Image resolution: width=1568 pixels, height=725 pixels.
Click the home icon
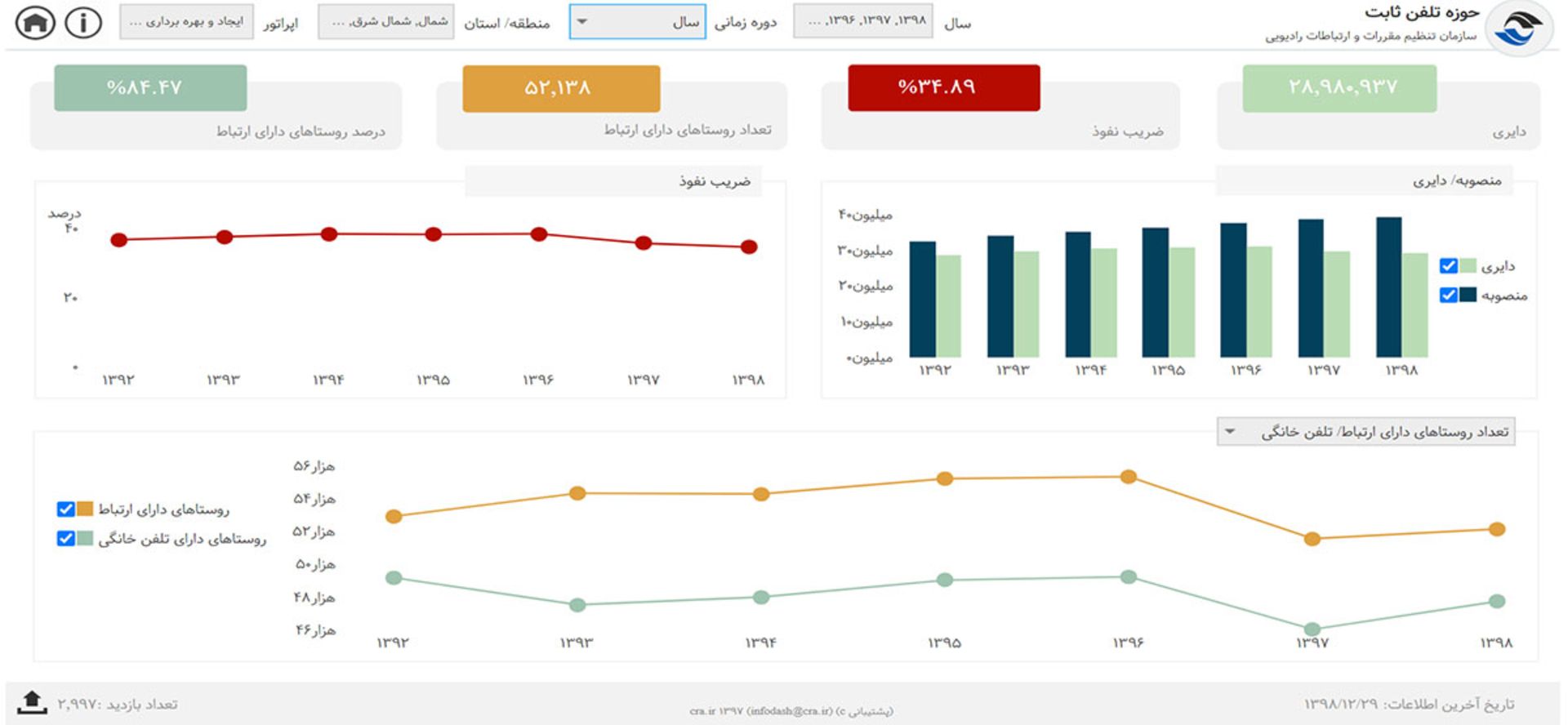click(x=35, y=23)
